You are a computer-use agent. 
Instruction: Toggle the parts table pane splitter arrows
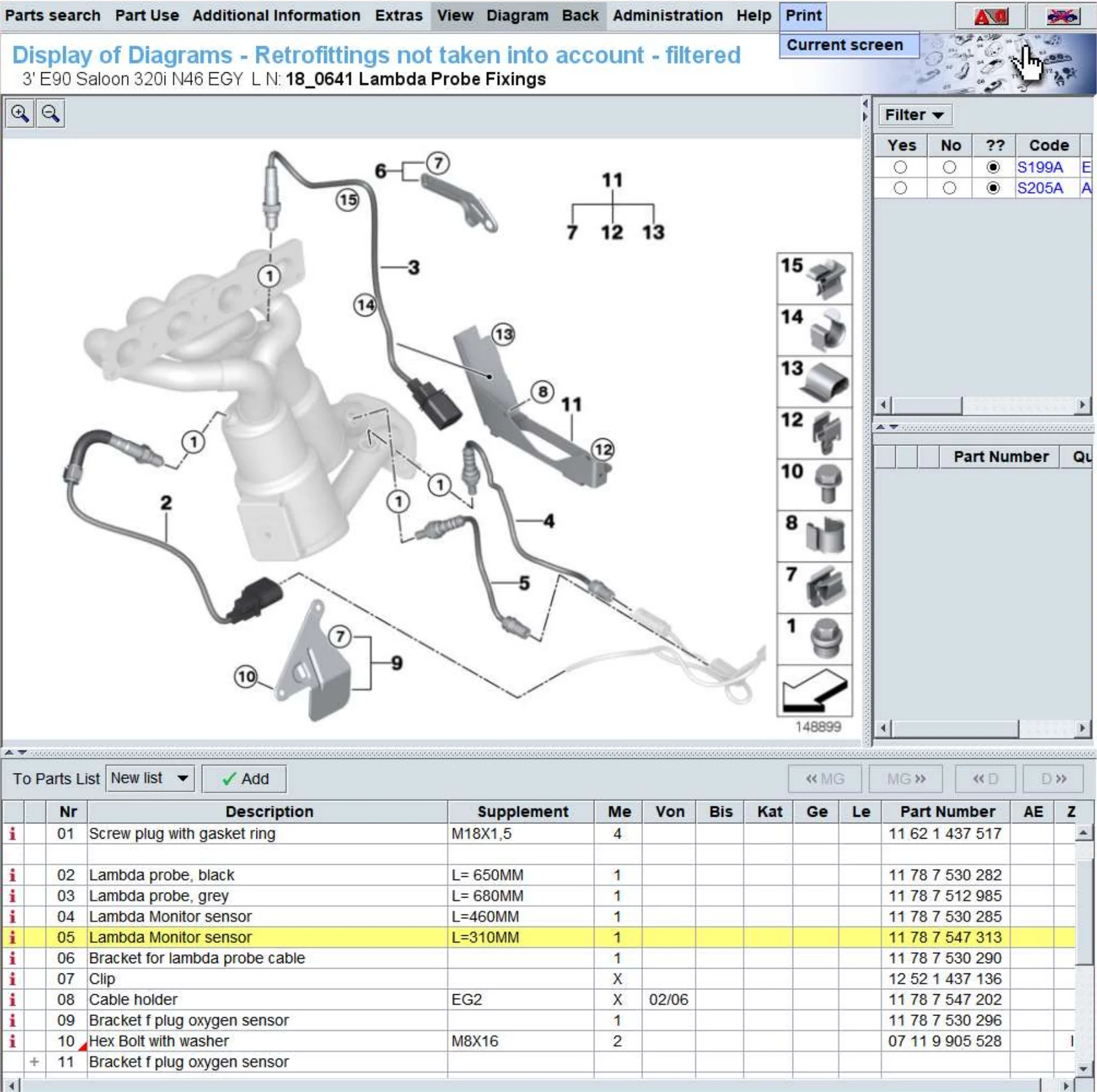pyautogui.click(x=16, y=753)
